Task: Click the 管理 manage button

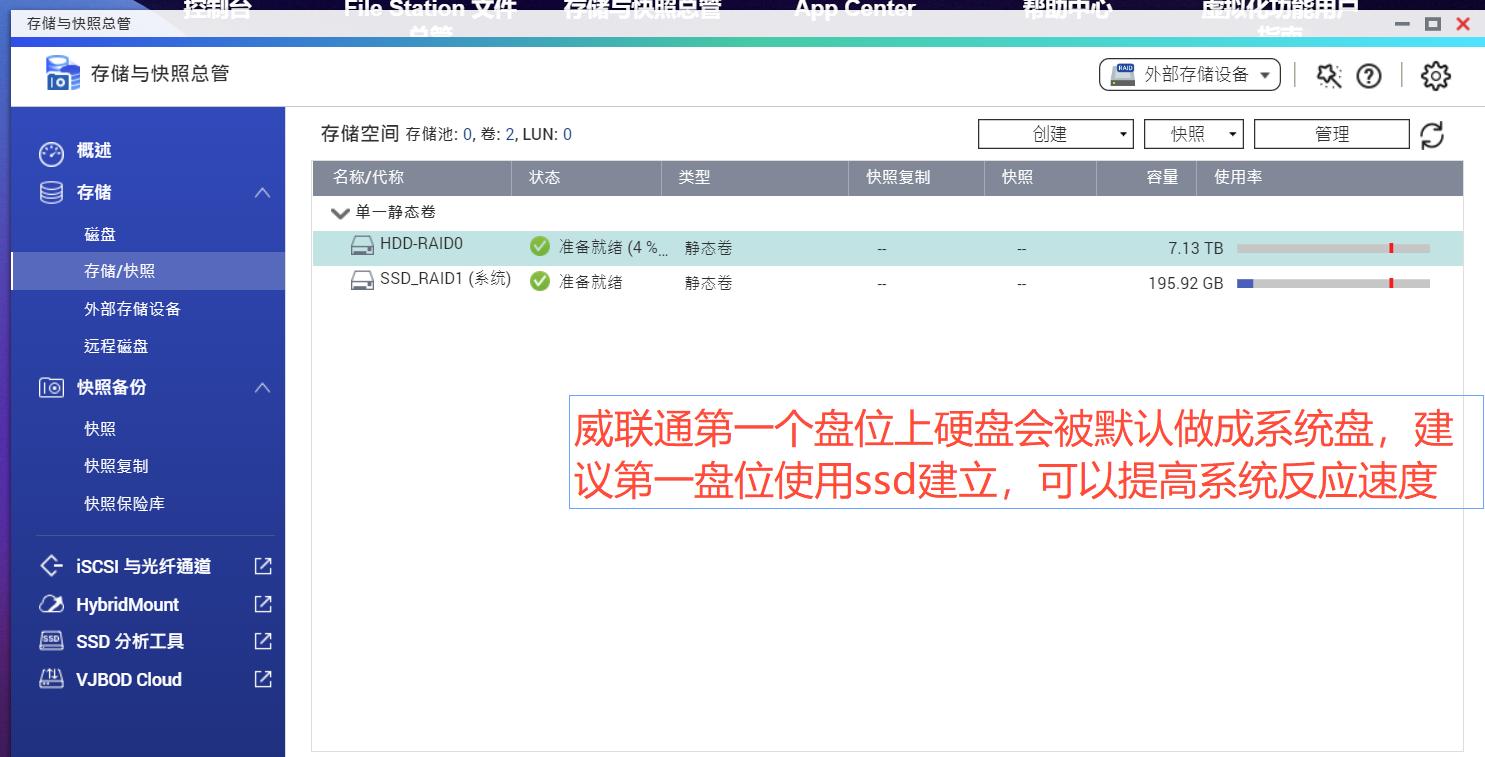Action: [x=1331, y=133]
